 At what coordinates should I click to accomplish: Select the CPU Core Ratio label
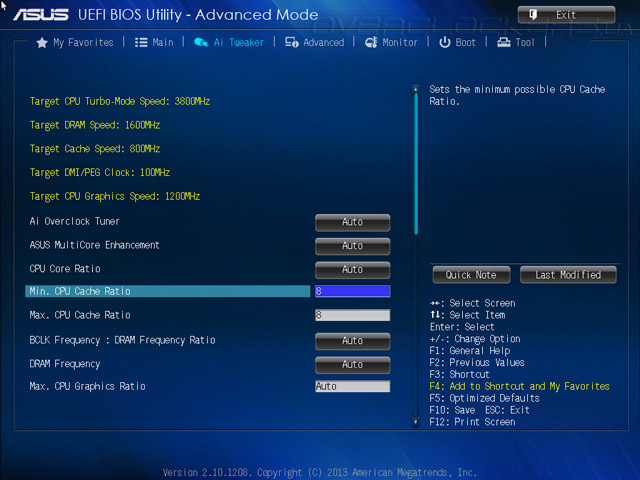65,269
